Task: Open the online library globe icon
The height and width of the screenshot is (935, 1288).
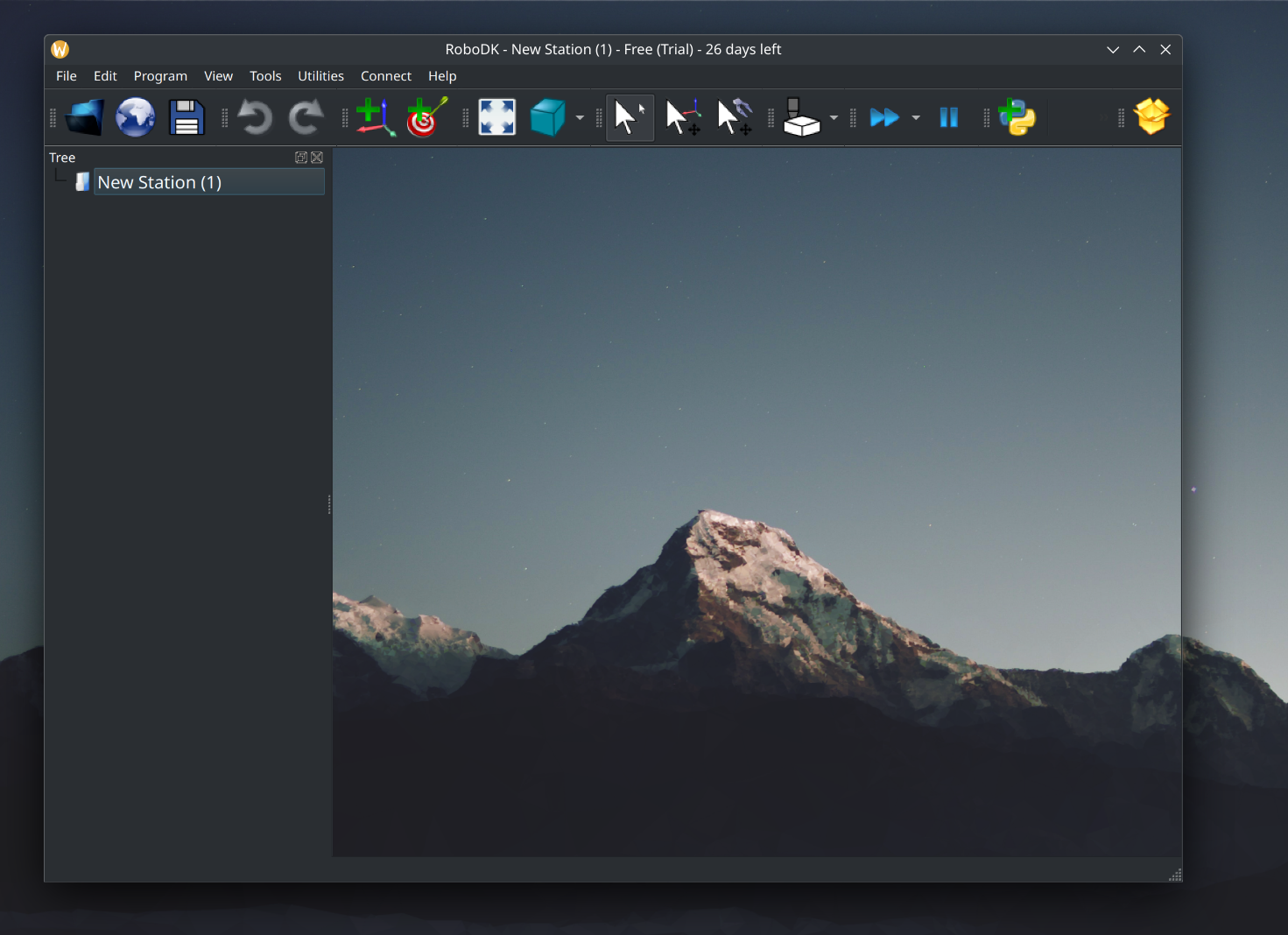Action: pos(136,117)
